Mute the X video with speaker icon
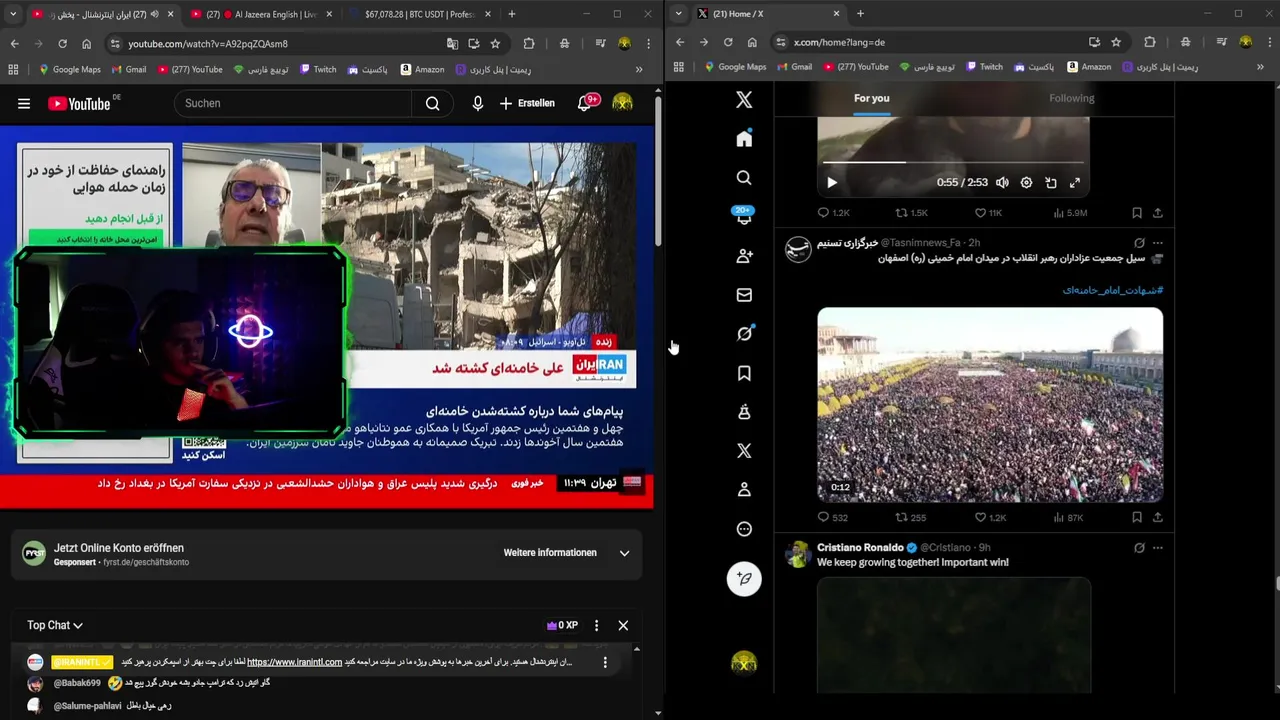 [1002, 183]
